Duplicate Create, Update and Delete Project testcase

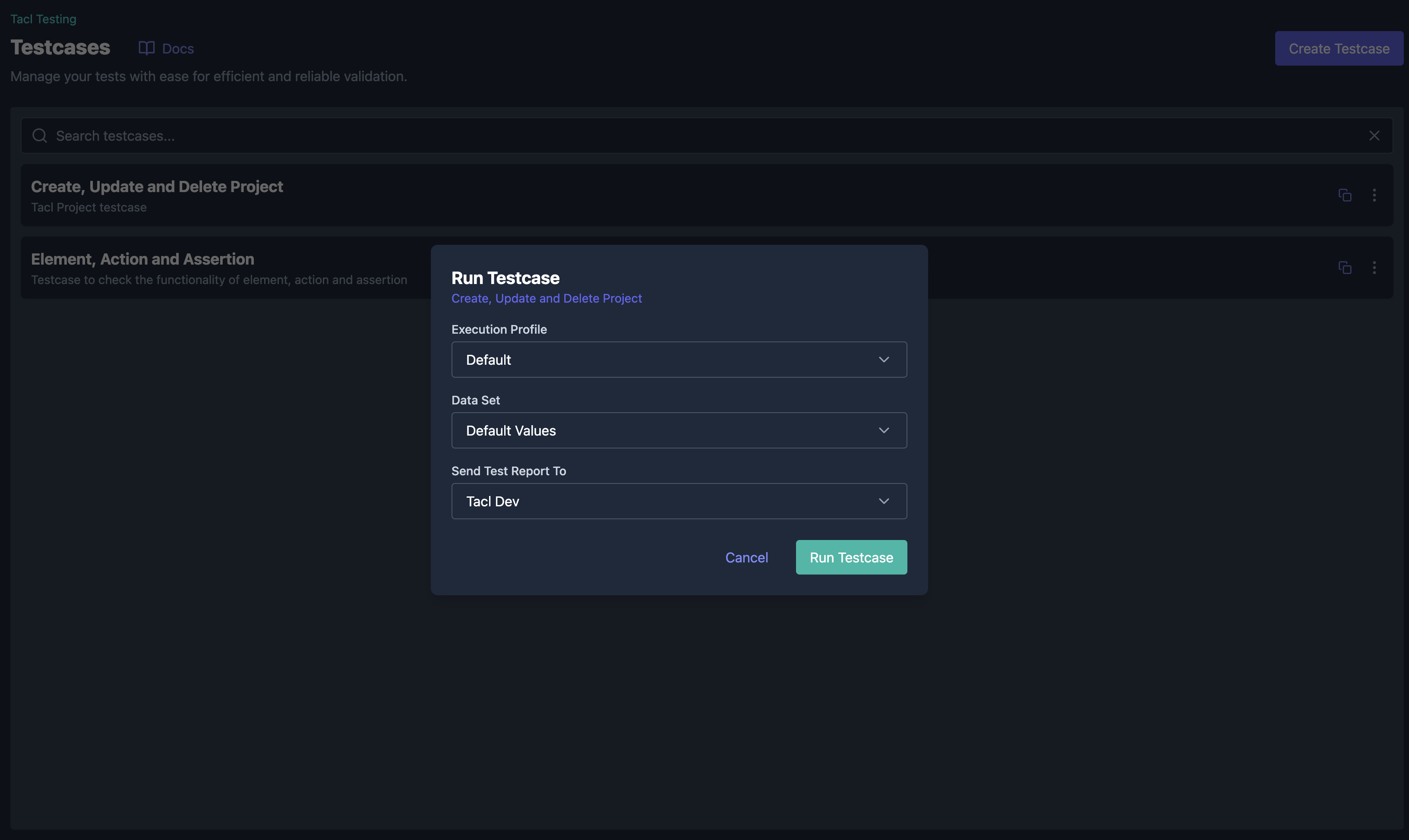(x=1345, y=195)
